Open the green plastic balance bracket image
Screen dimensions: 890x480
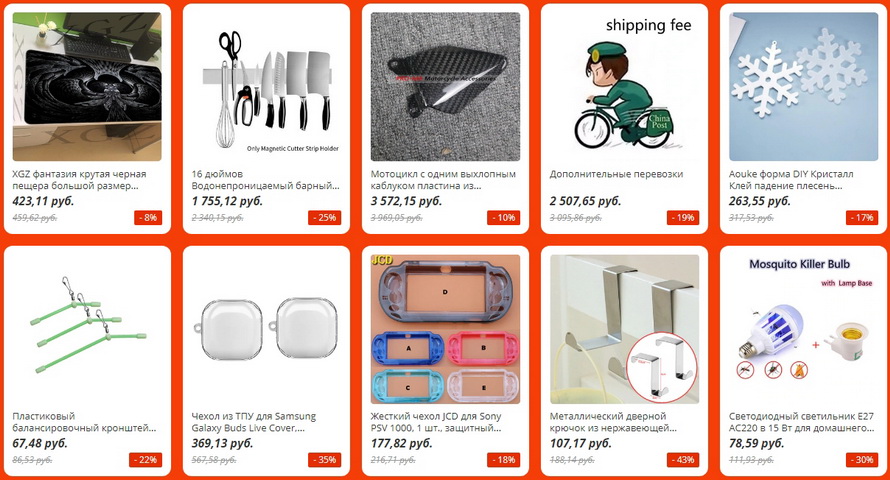(x=87, y=329)
